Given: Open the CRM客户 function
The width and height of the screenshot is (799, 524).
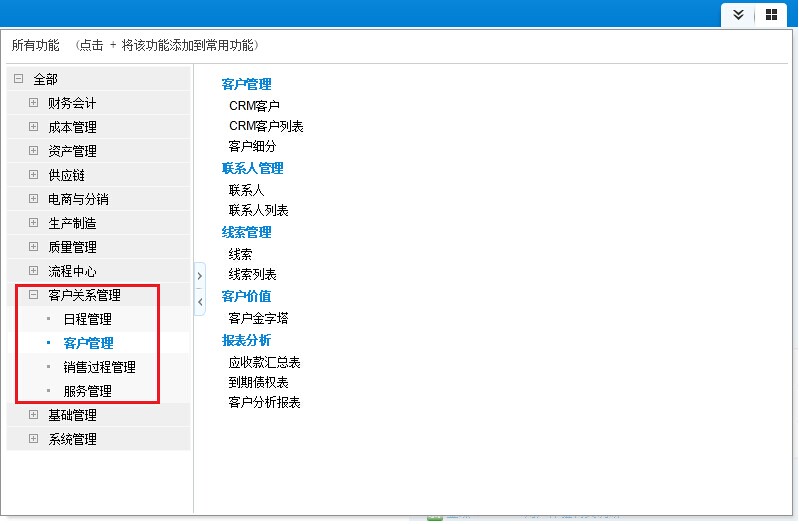Looking at the screenshot, I should 254,106.
